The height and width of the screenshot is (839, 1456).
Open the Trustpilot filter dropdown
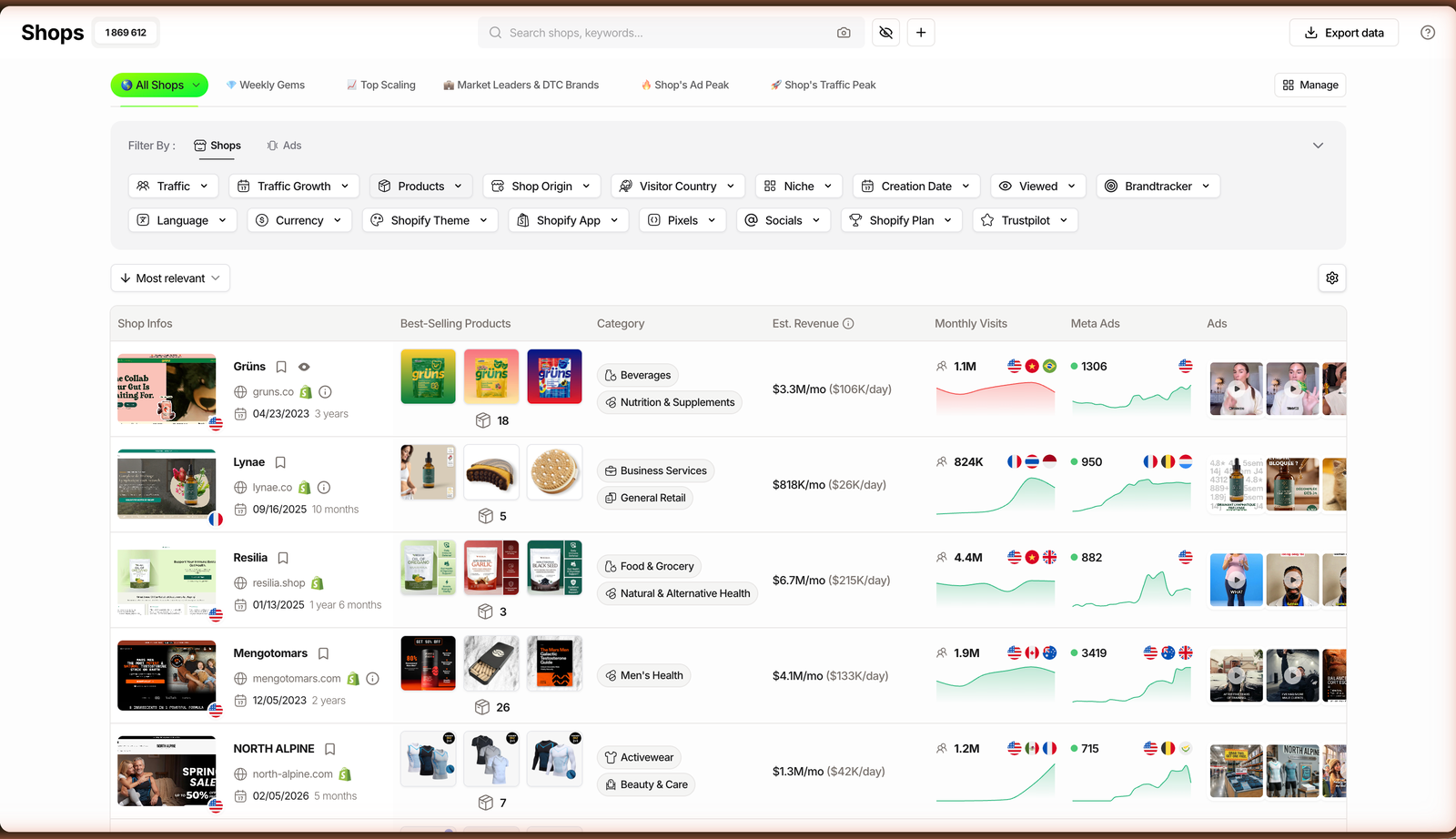click(1026, 220)
